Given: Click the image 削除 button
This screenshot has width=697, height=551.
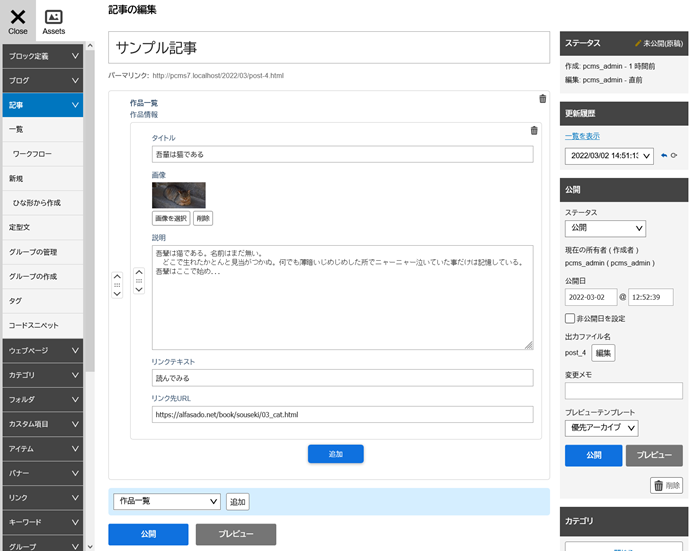Looking at the screenshot, I should (203, 218).
